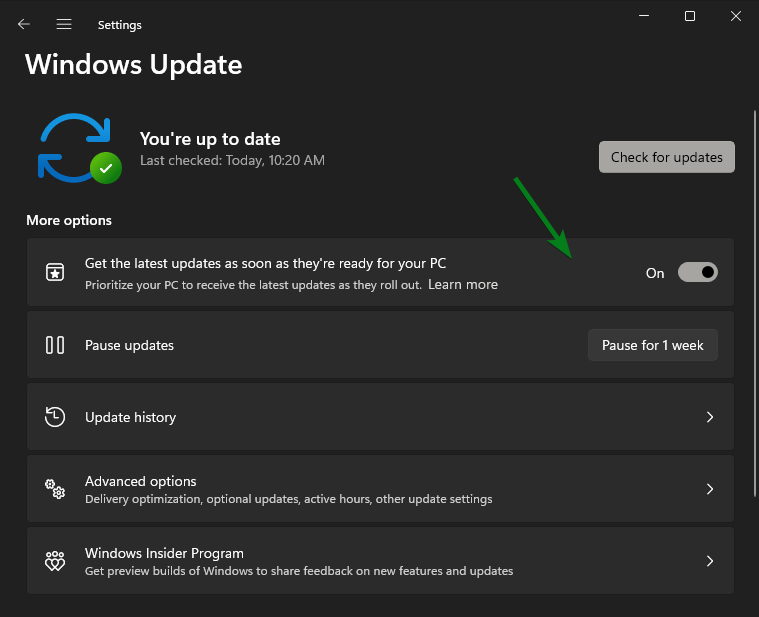Click the More options heading

point(69,220)
